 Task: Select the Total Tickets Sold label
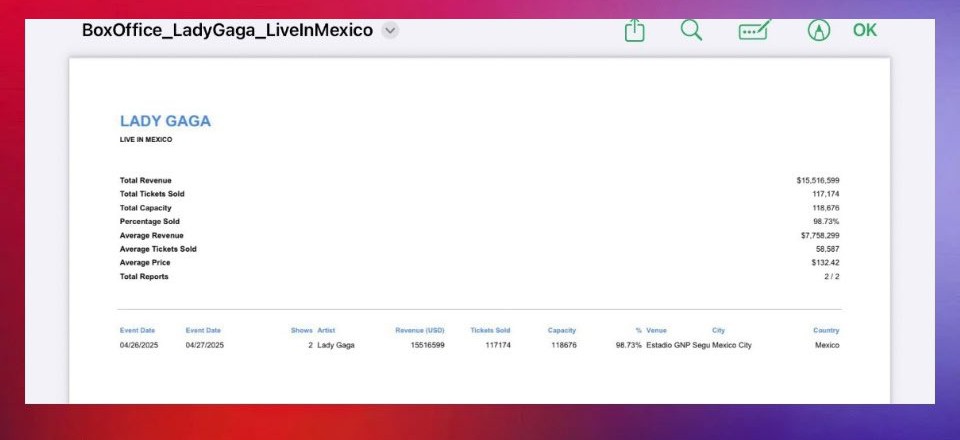pos(152,194)
